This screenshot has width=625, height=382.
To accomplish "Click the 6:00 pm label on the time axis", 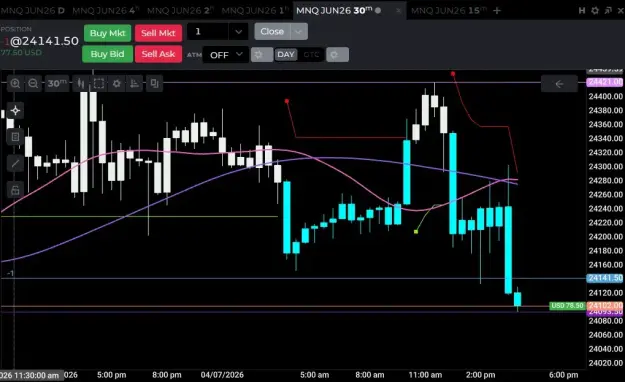I will (x=563, y=375).
